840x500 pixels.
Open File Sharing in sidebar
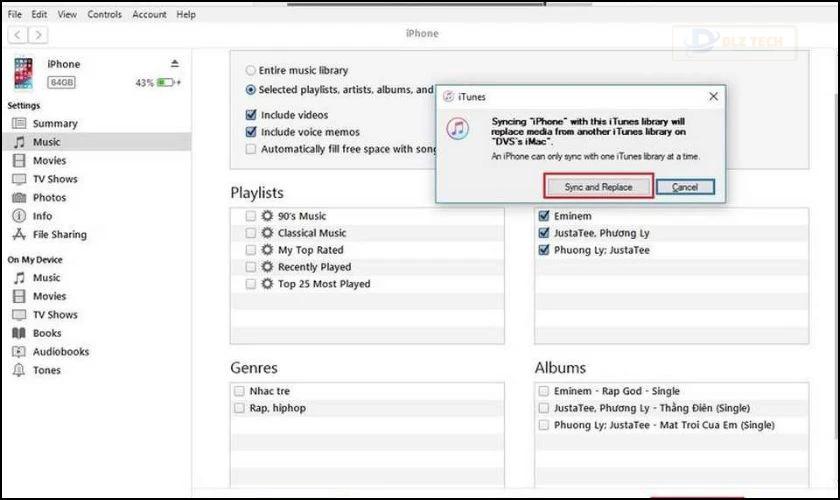point(59,235)
